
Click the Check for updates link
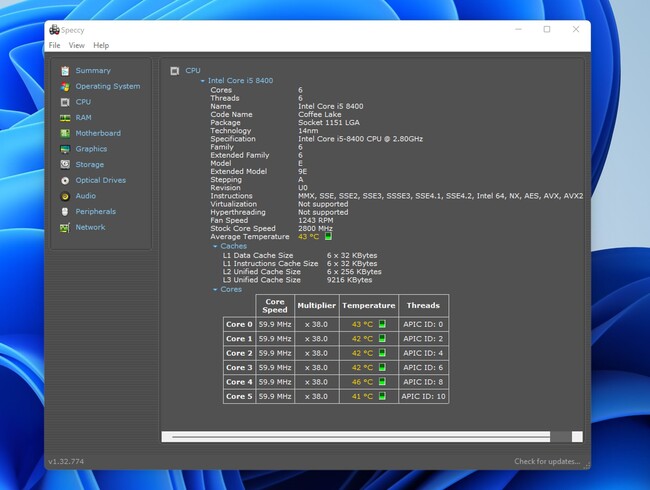[547, 461]
